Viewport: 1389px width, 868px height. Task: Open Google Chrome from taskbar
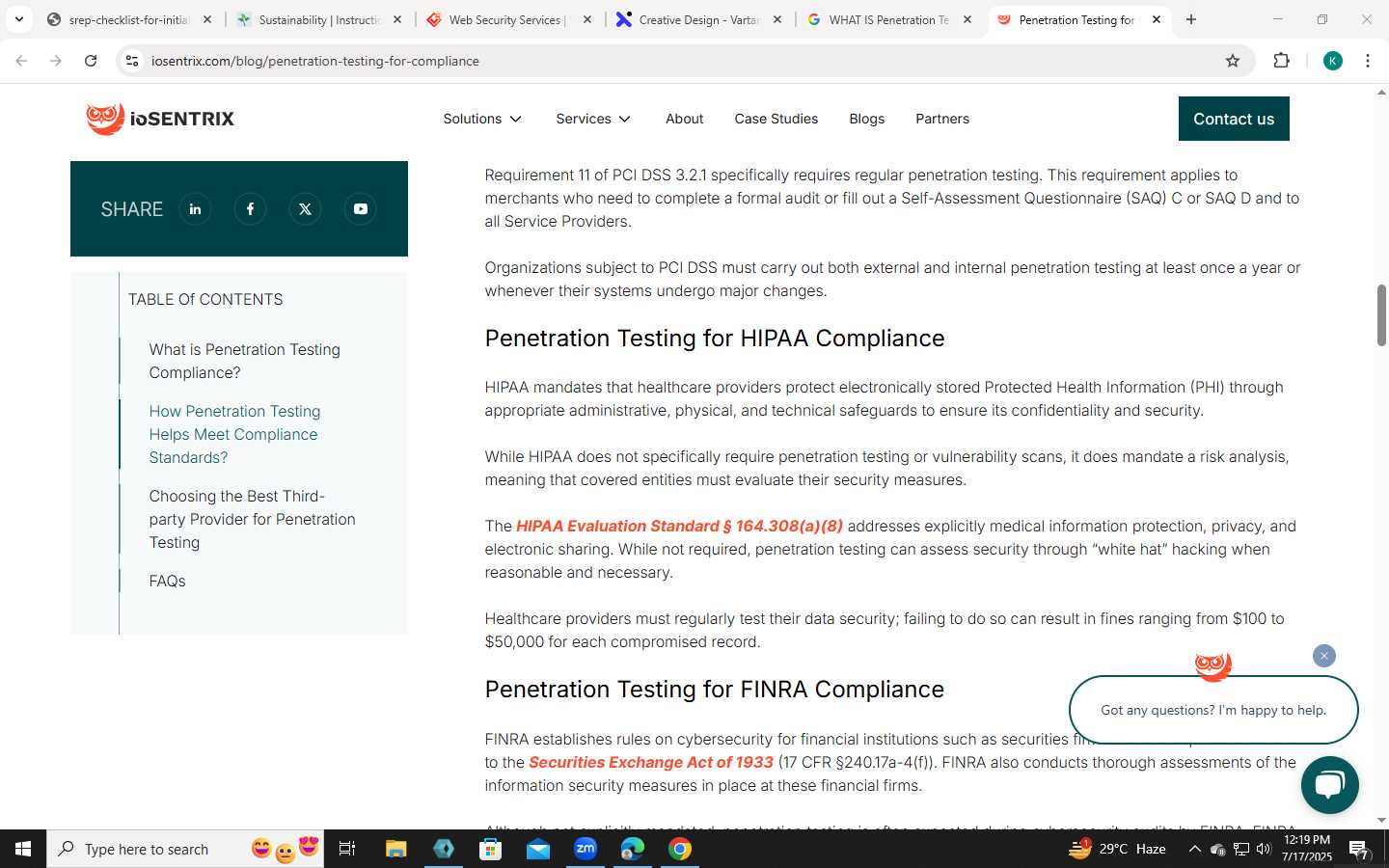pyautogui.click(x=679, y=849)
